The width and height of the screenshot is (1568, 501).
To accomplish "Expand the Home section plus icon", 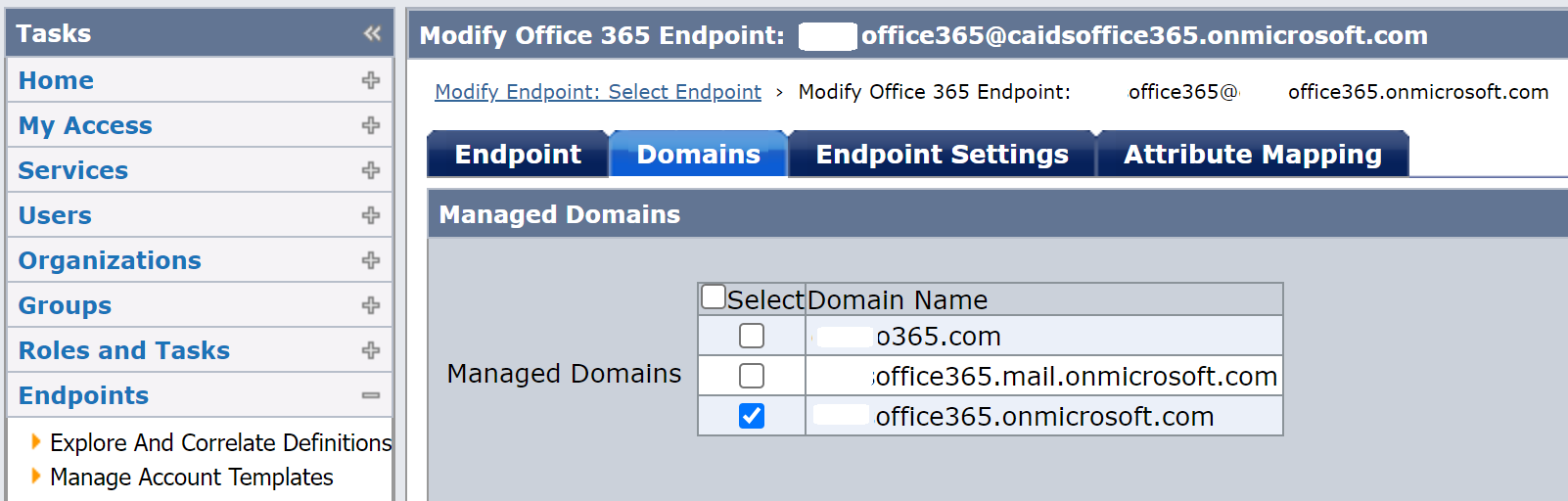I will click(371, 80).
